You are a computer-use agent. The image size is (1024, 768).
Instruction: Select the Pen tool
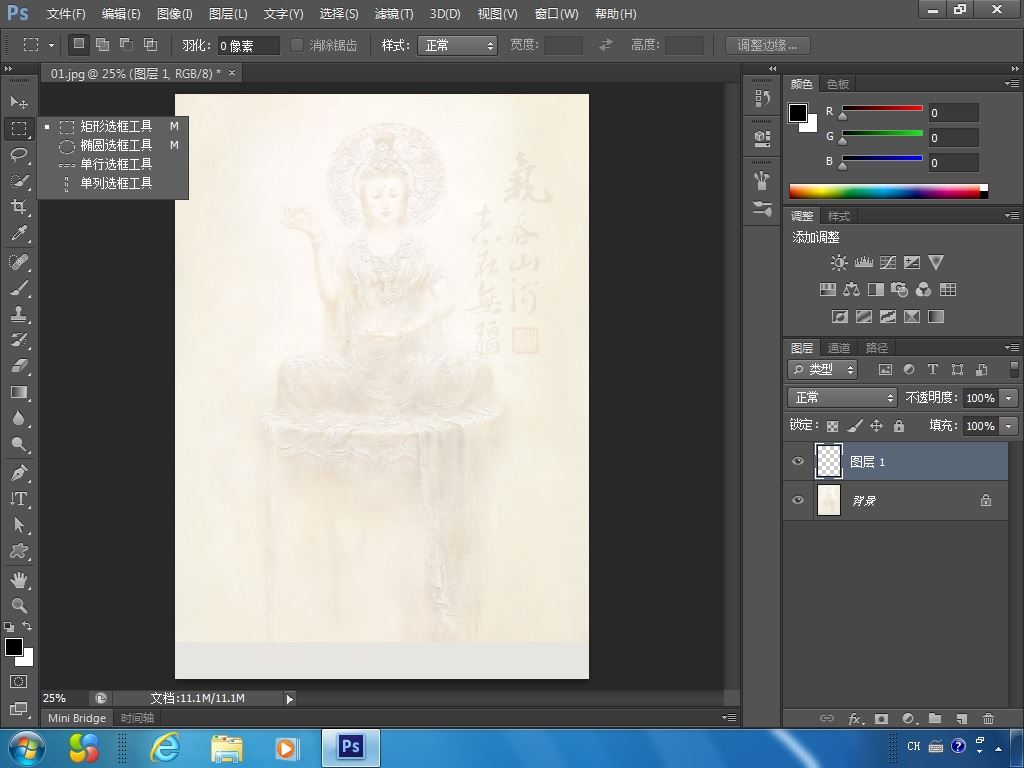[x=18, y=473]
